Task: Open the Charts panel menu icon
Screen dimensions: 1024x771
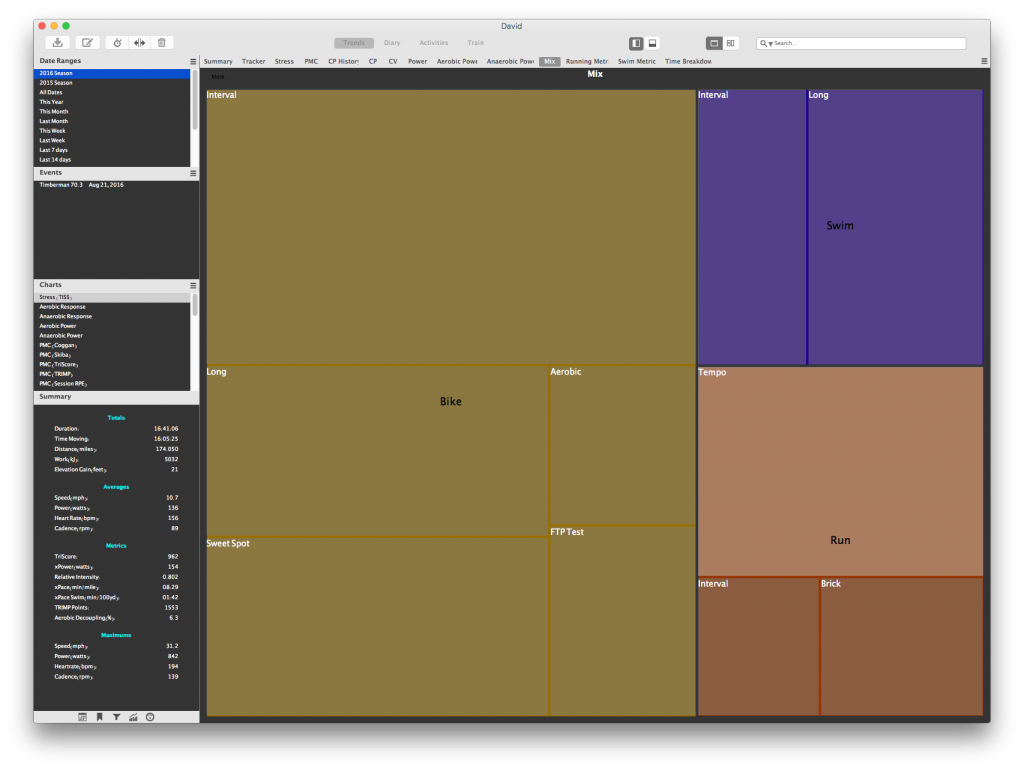Action: point(193,285)
